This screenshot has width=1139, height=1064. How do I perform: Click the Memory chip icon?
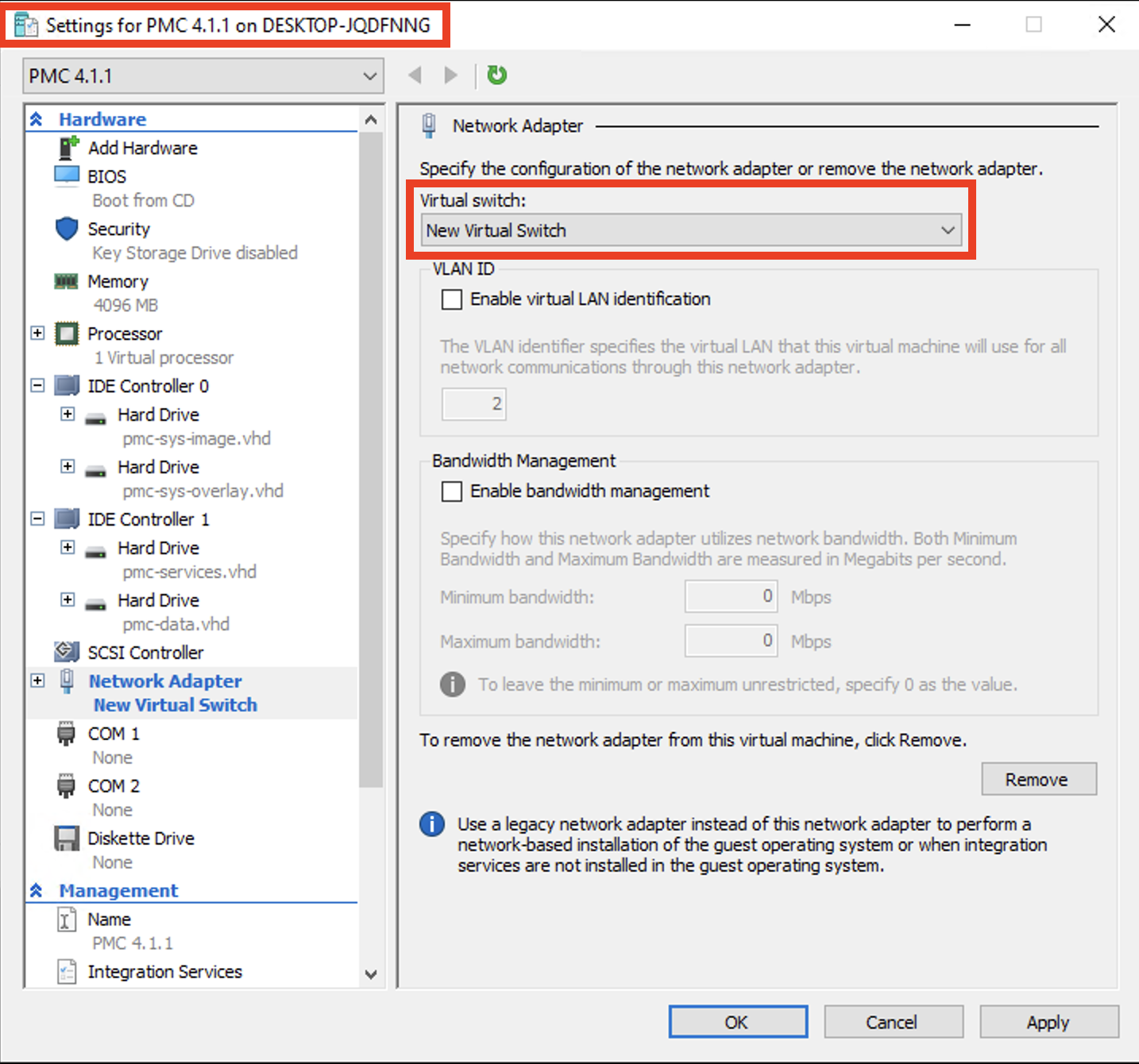coord(66,281)
